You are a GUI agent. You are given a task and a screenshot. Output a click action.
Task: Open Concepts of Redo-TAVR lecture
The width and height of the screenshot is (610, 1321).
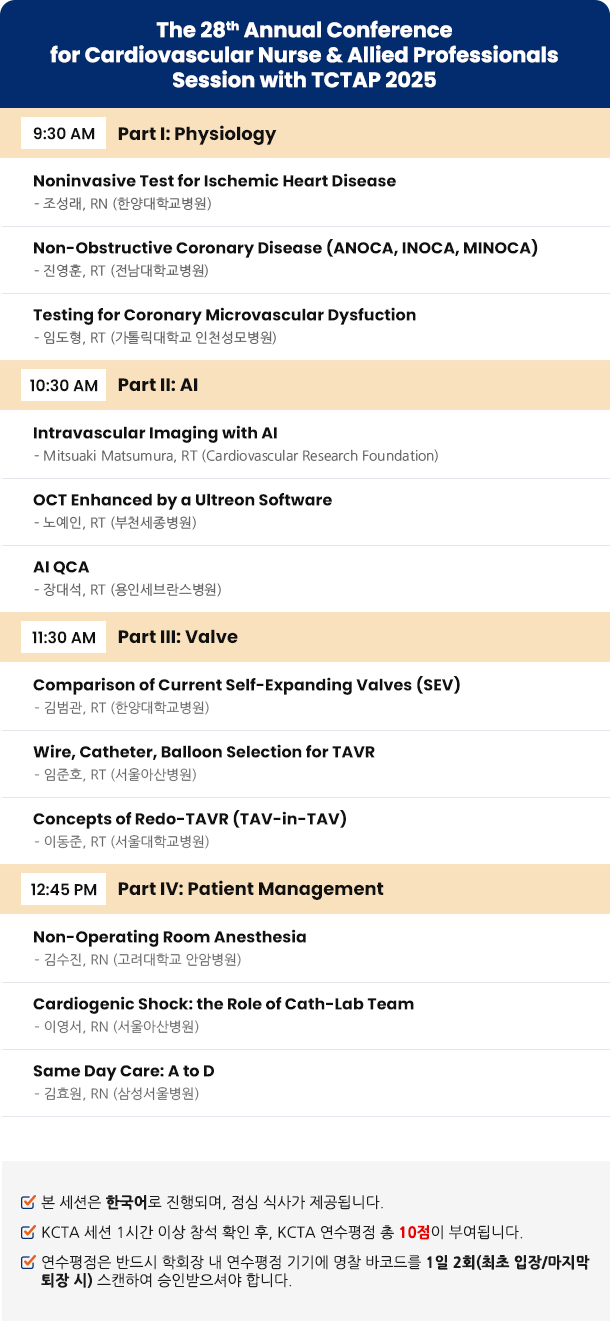(x=190, y=819)
